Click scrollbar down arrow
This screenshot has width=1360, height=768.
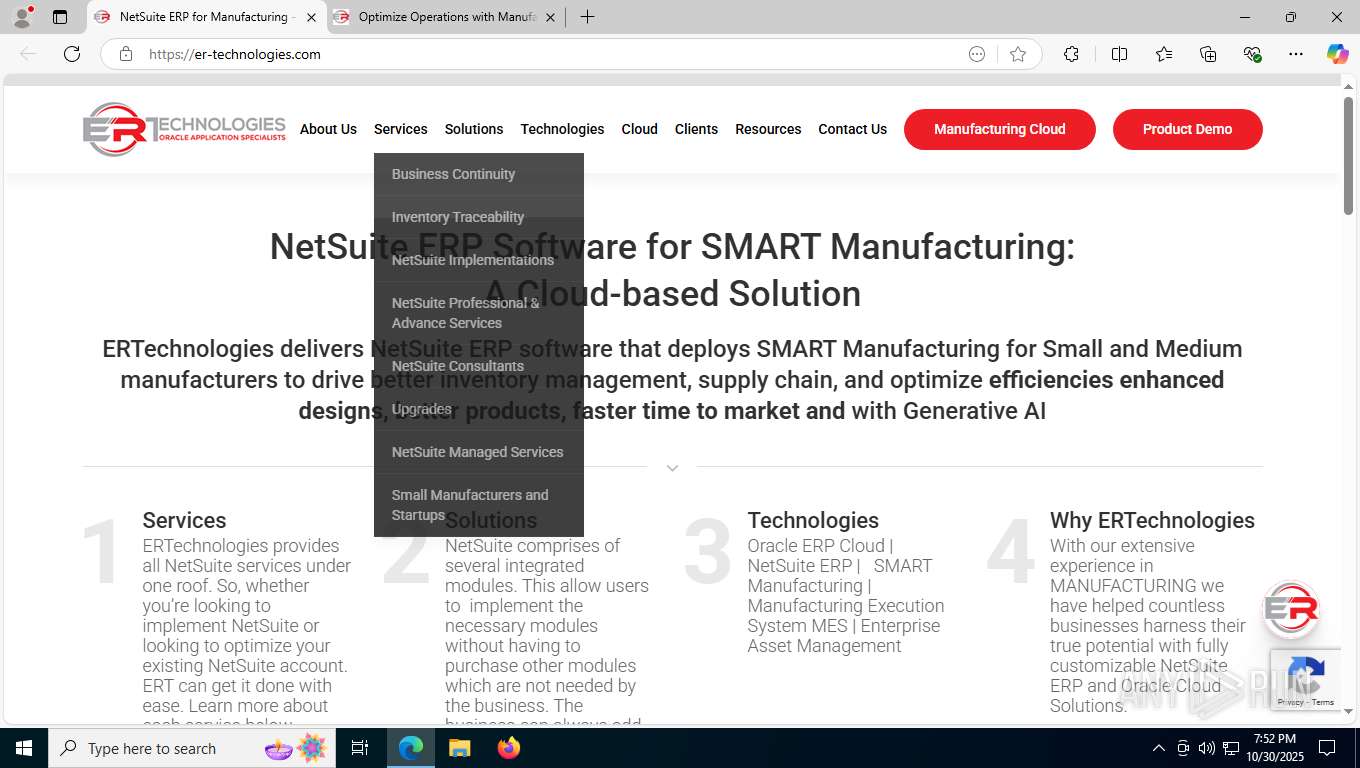tap(1348, 711)
